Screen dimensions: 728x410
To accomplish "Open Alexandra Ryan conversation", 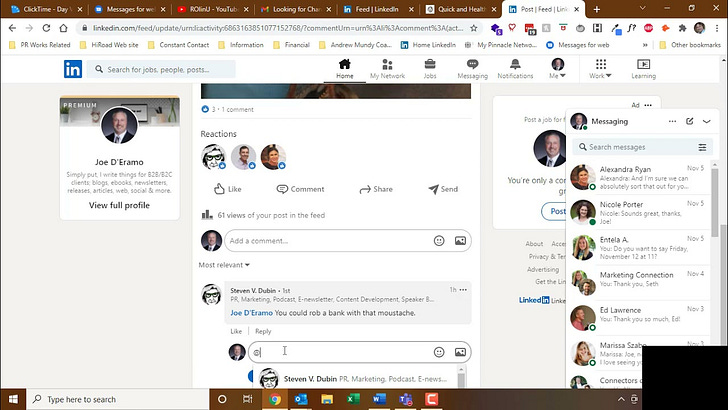I will [638, 177].
